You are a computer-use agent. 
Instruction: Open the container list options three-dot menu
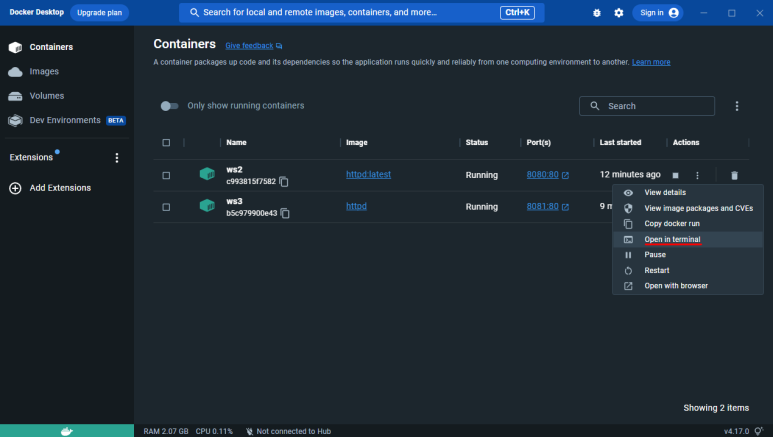click(737, 106)
